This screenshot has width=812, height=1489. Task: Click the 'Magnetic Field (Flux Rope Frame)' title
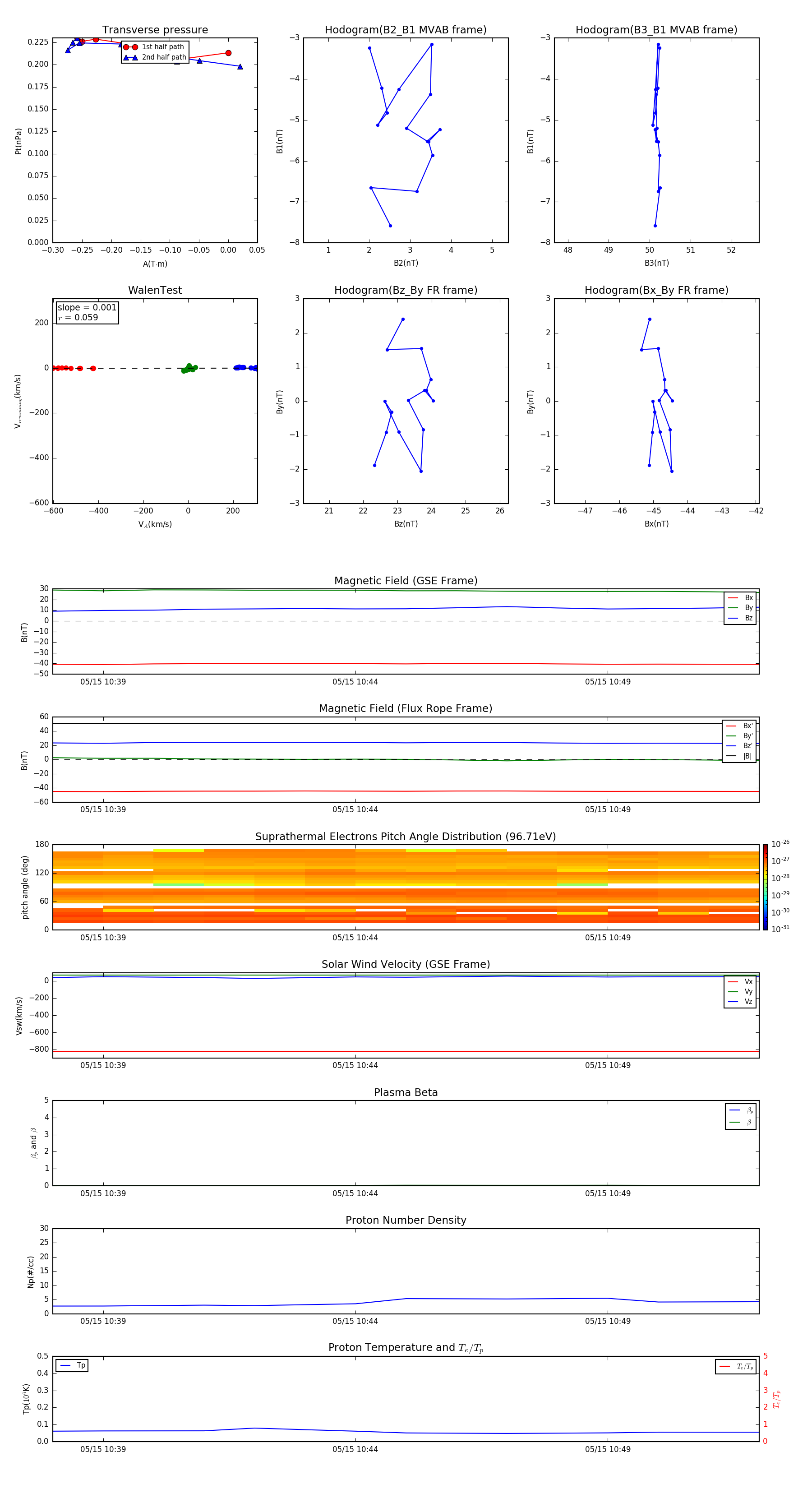click(406, 709)
